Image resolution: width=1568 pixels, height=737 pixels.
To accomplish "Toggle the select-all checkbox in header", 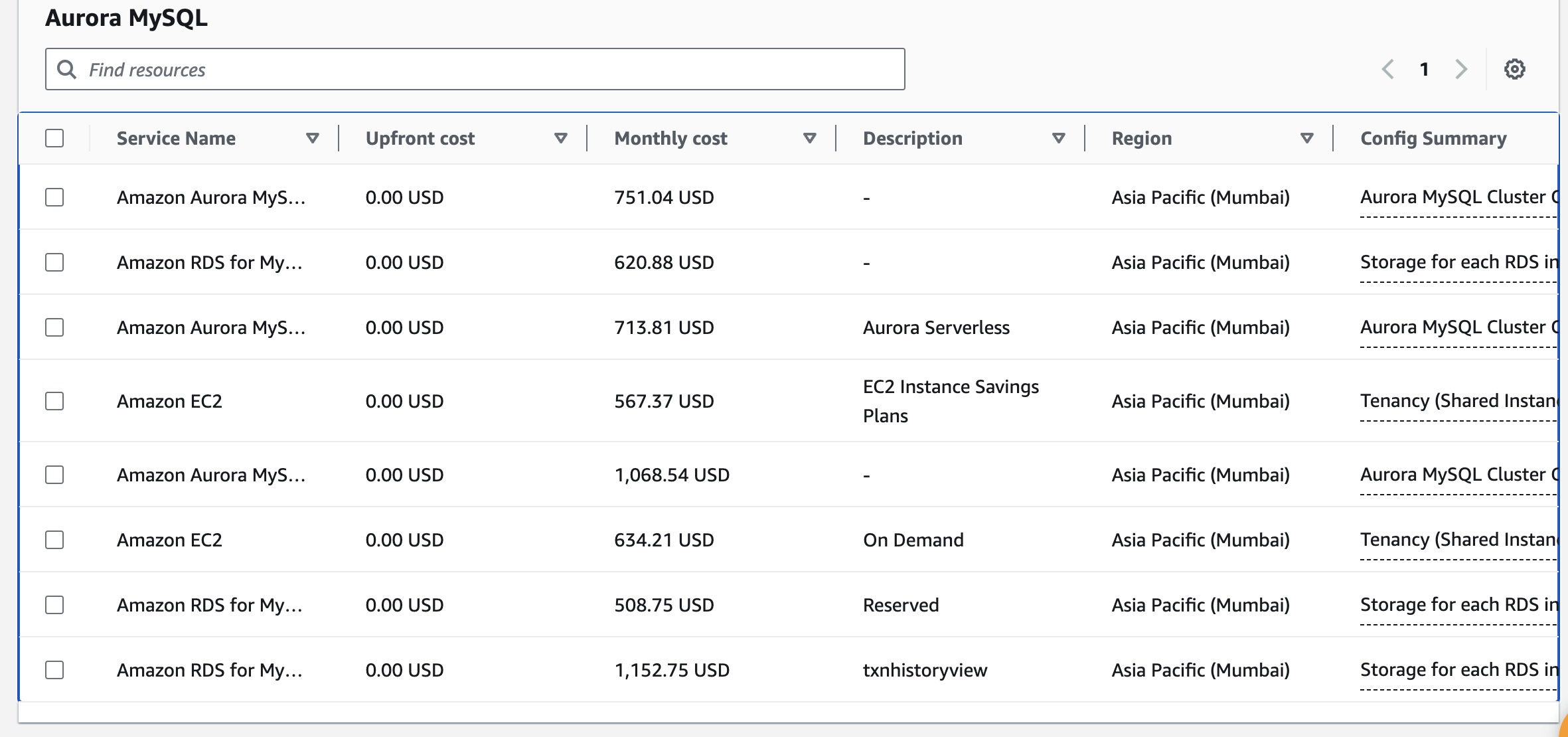I will [54, 138].
